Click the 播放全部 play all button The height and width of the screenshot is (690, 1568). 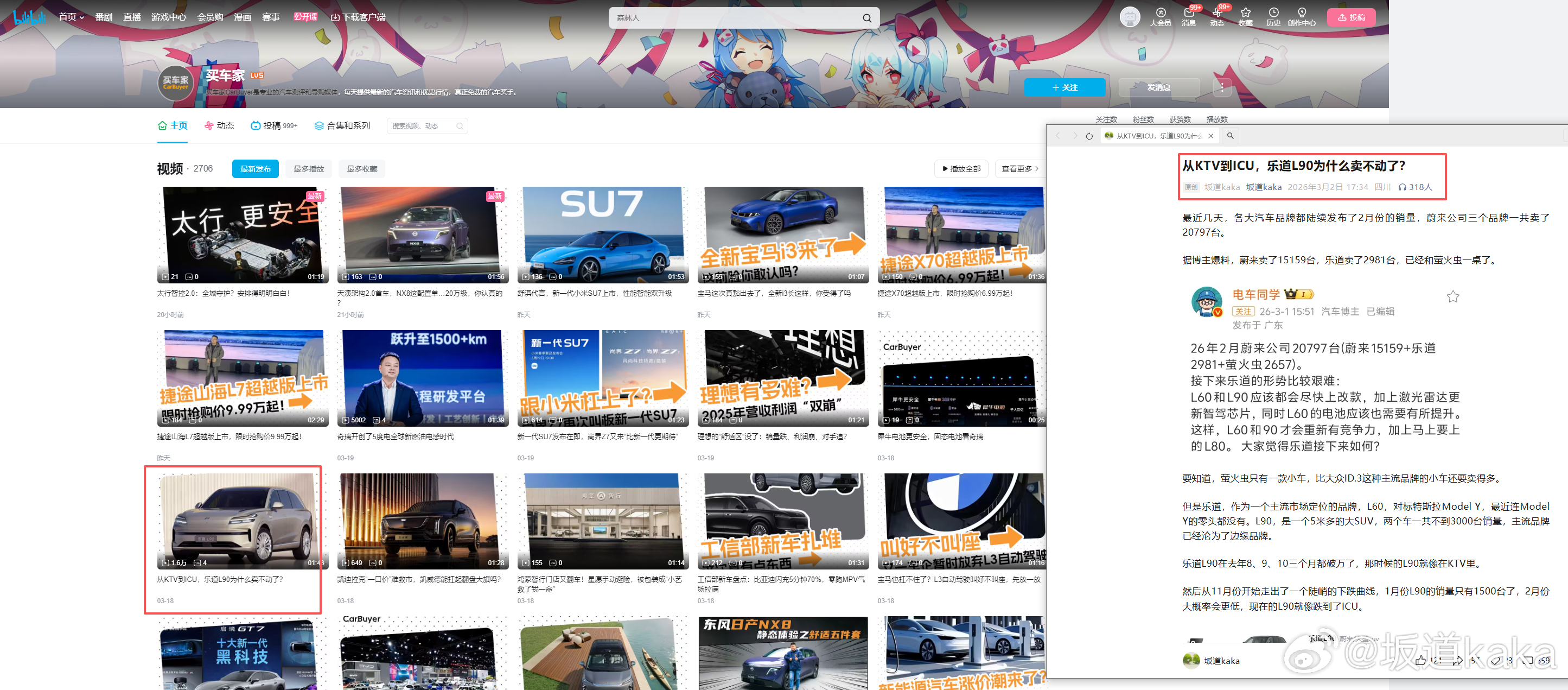[961, 169]
